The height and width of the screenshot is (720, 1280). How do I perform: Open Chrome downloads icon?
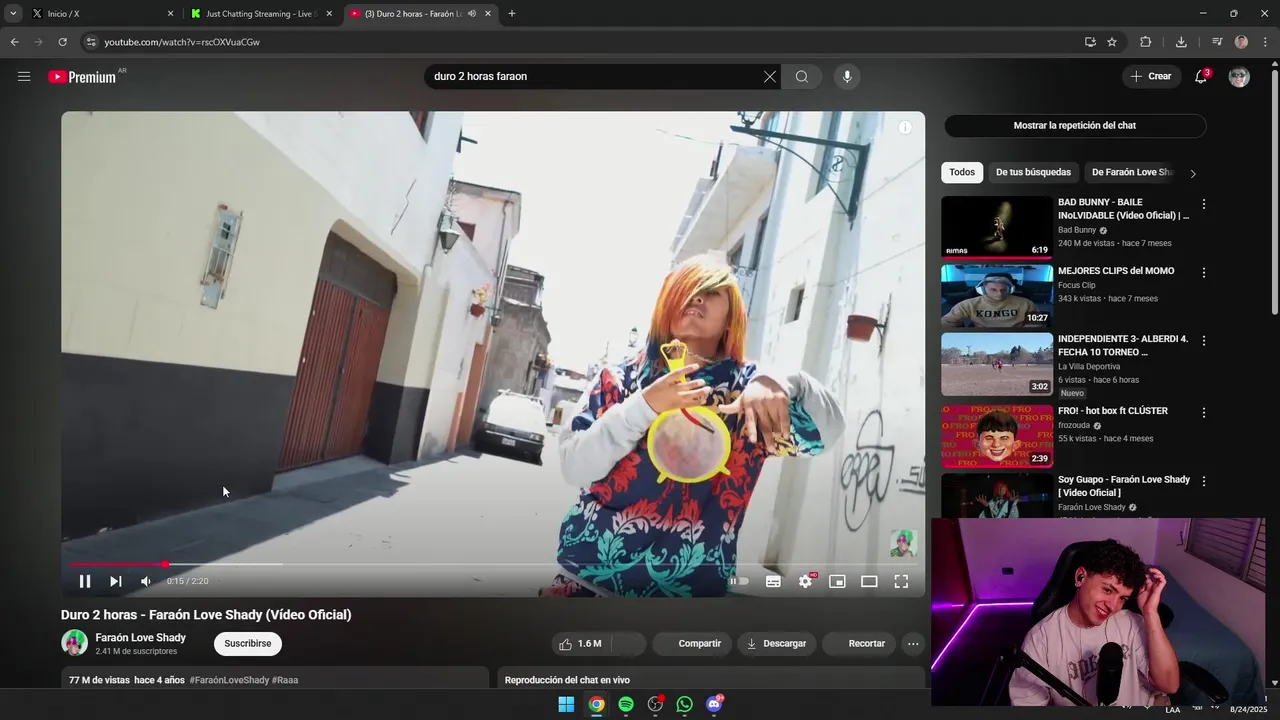(1181, 42)
